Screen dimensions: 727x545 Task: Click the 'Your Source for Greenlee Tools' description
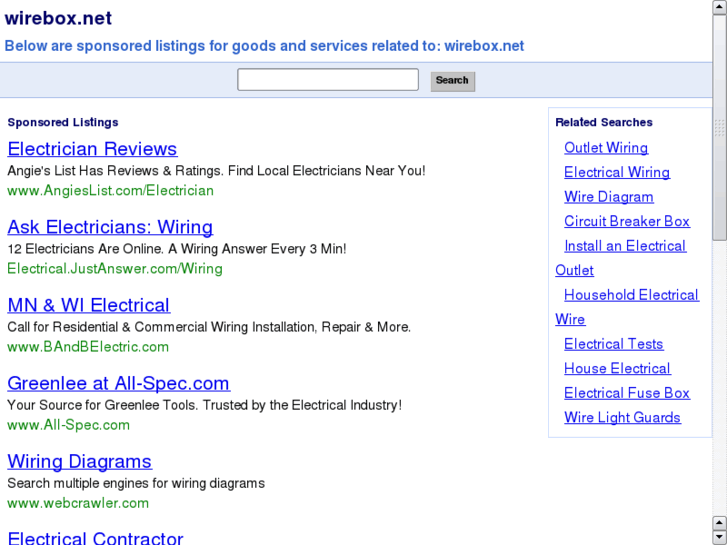coord(204,405)
